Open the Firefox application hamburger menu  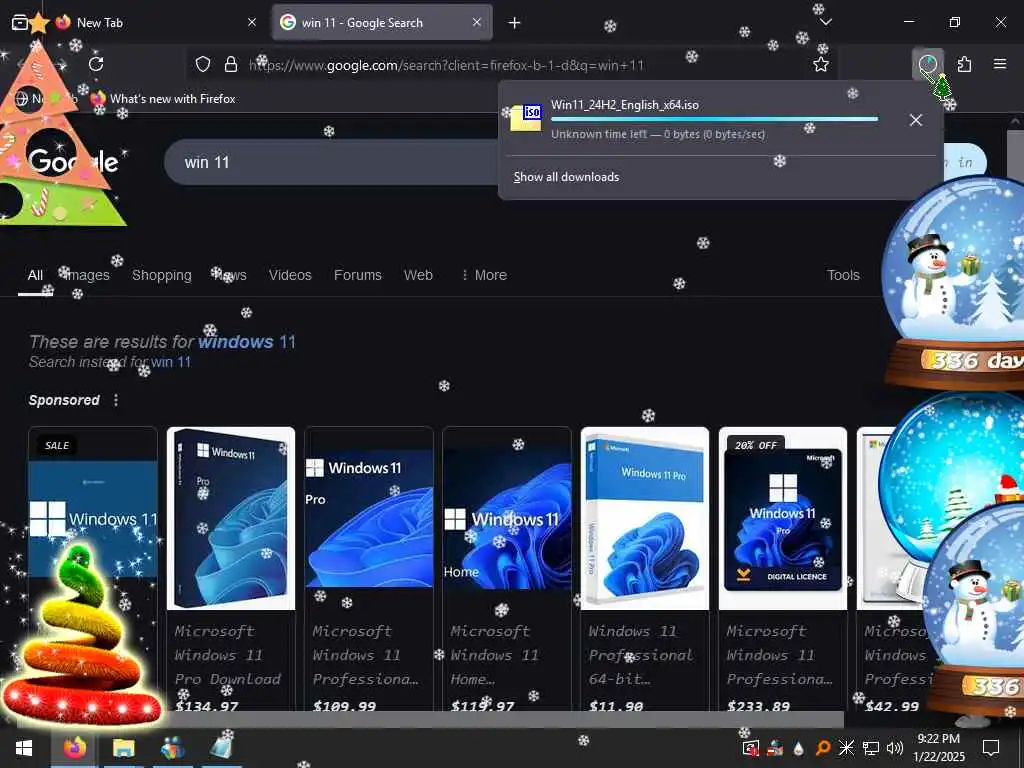pos(1000,64)
